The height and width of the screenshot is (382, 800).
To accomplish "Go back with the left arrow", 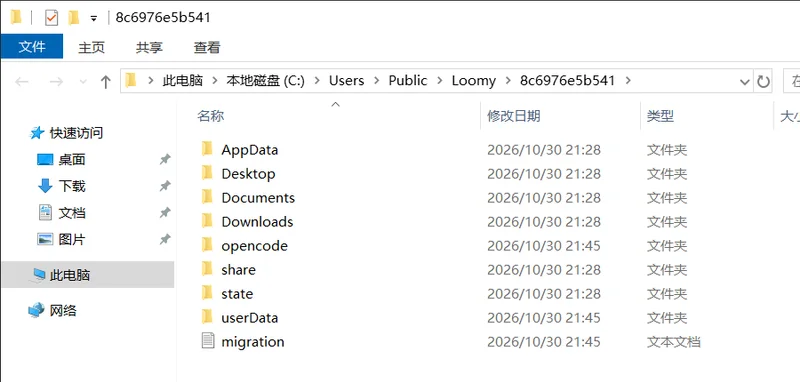I will click(21, 82).
